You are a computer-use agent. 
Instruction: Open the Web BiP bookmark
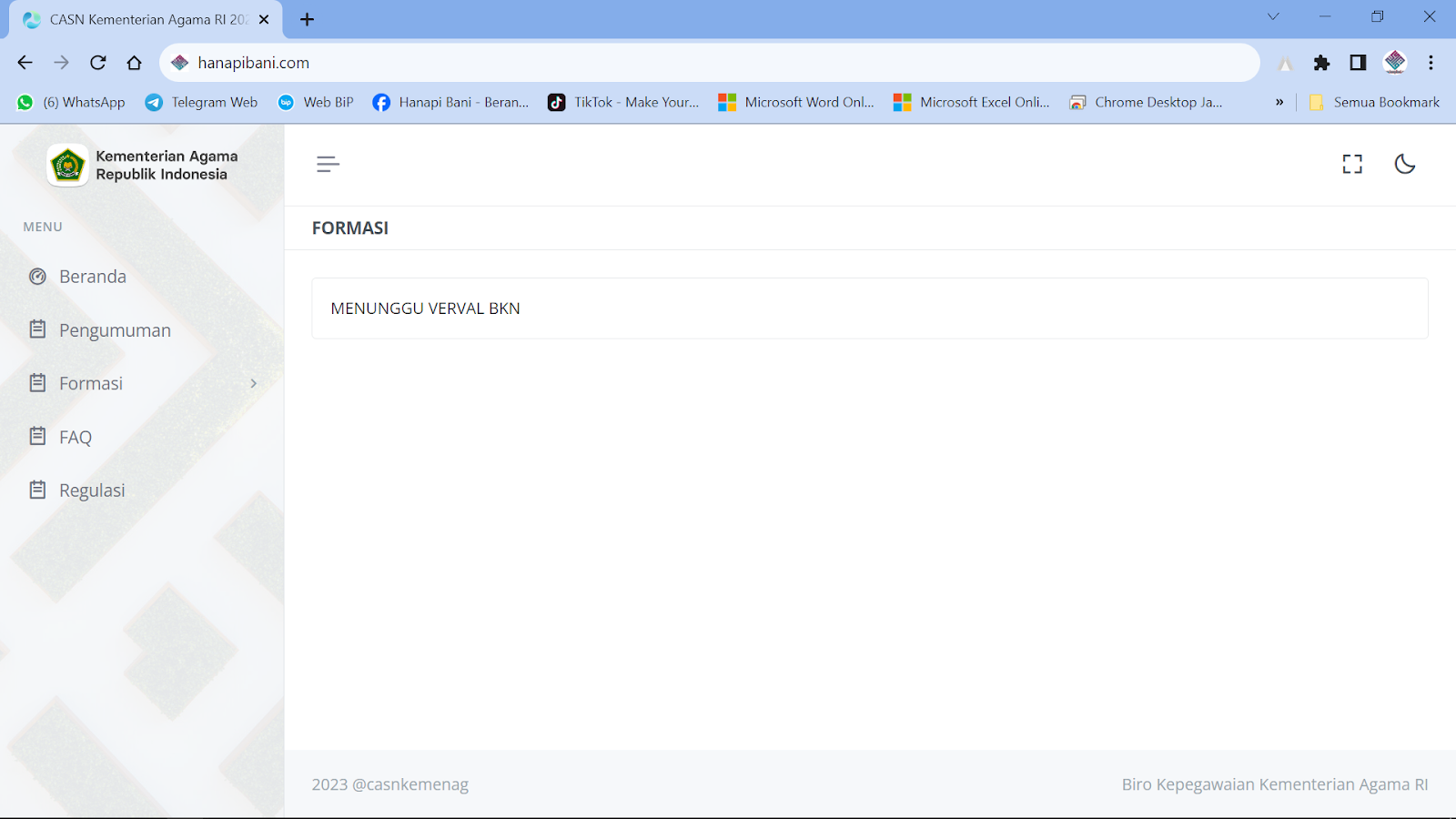(315, 102)
